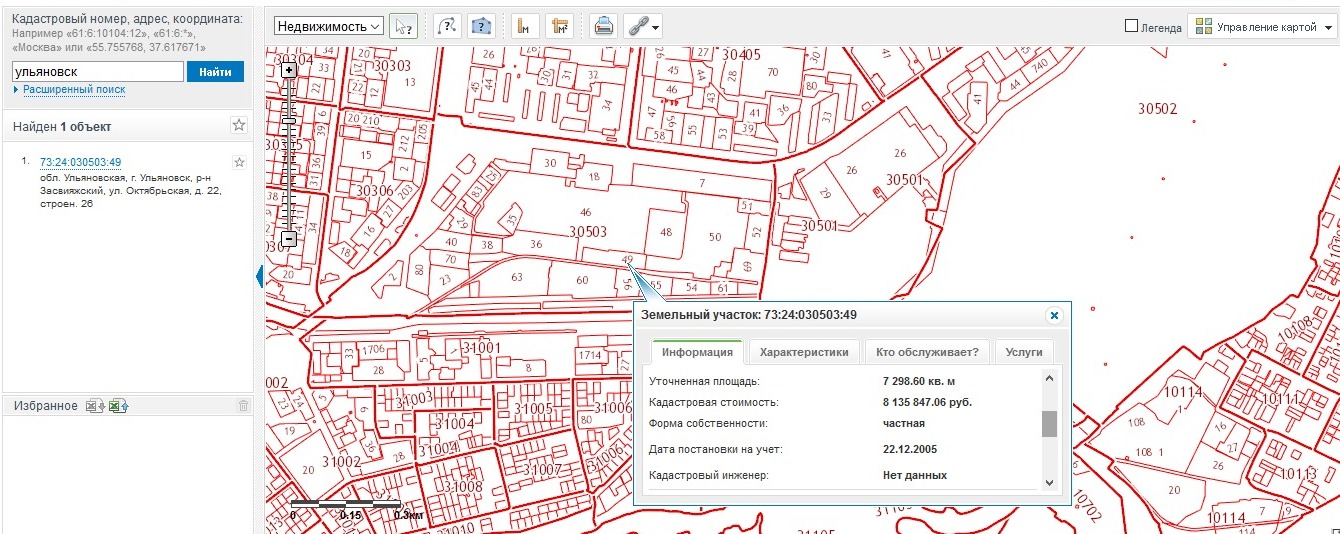
Task: Expand the Расширенный поиск section
Action: [73, 90]
